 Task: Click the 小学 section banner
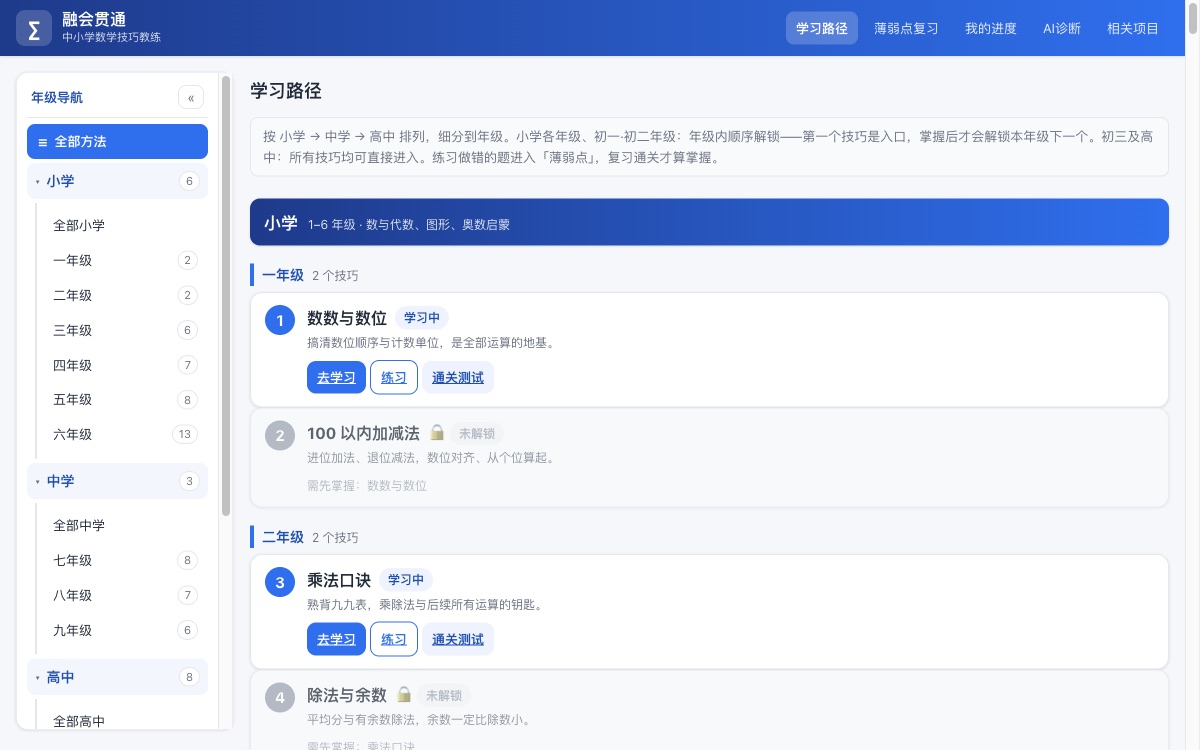tap(709, 222)
